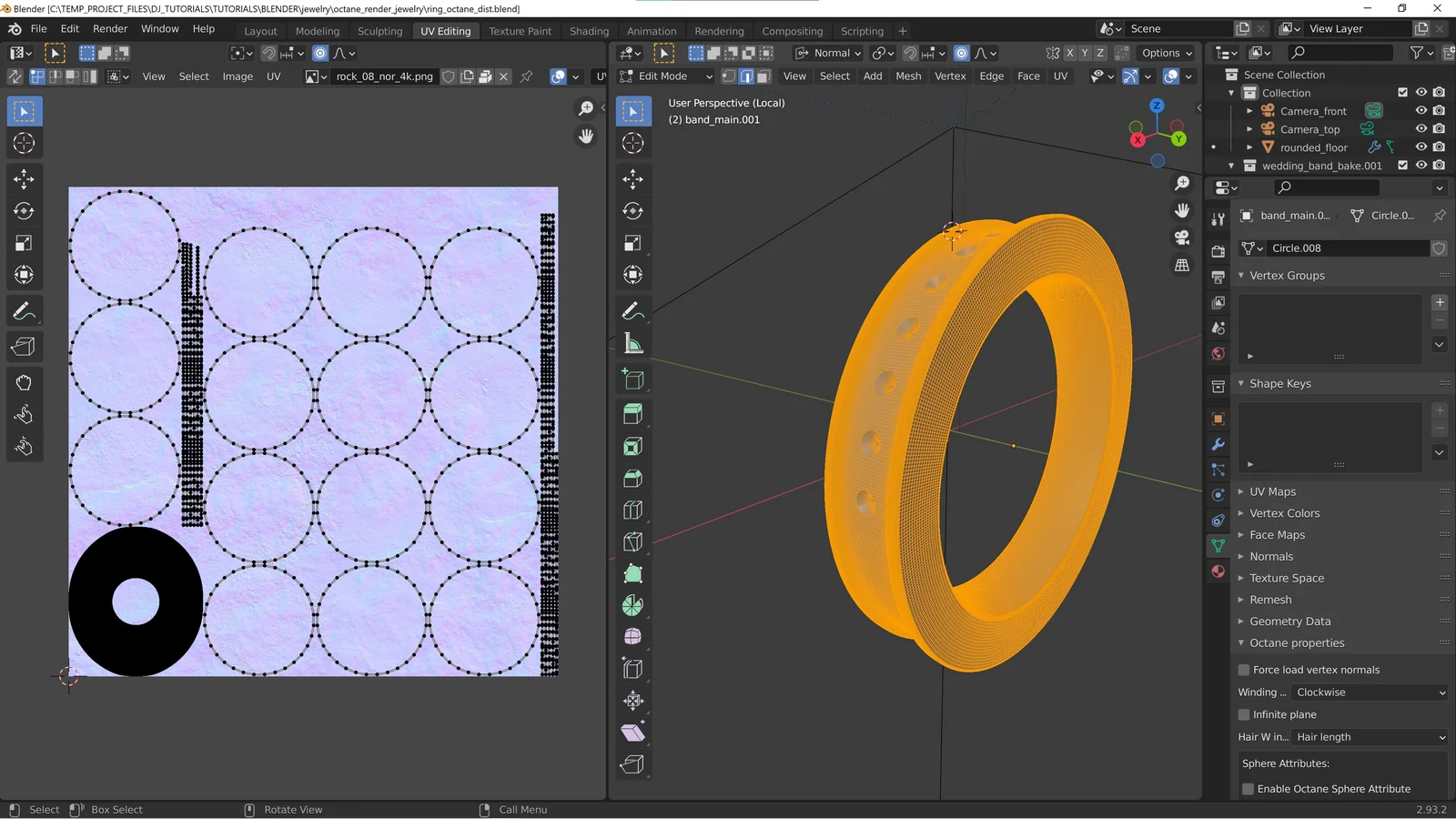Switch to the Shading workspace tab
Screen dimensions: 1456x819
click(589, 30)
